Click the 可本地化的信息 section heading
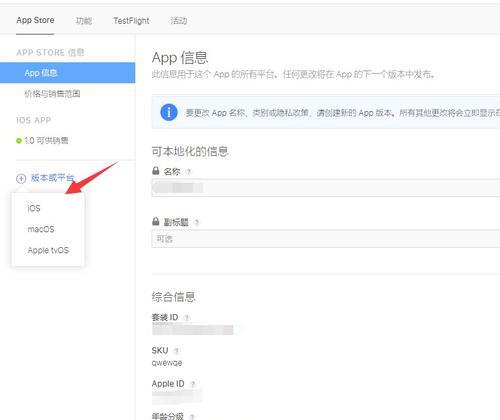 pos(190,151)
